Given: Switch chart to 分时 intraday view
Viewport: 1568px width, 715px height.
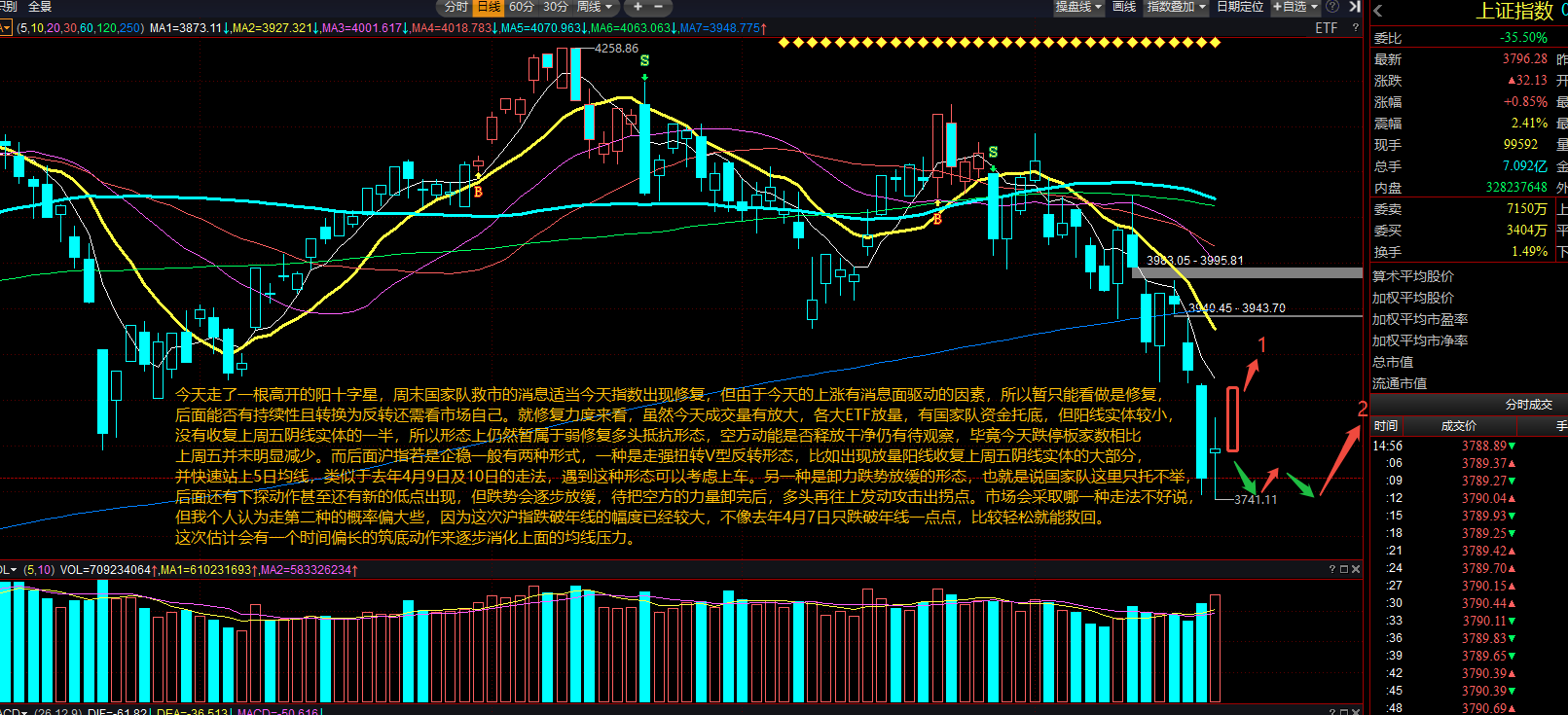Looking at the screenshot, I should (456, 7).
